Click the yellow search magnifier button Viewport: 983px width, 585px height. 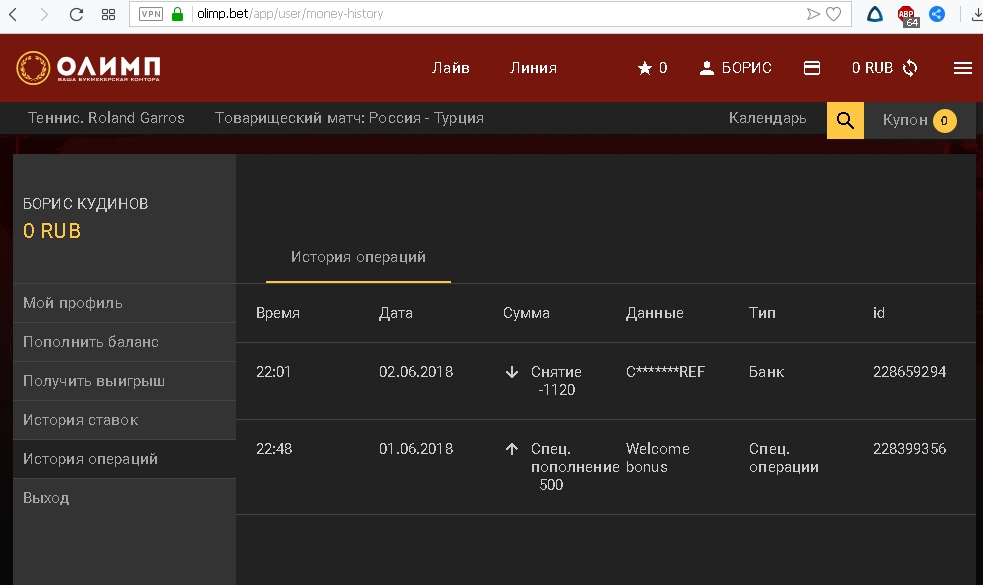845,121
